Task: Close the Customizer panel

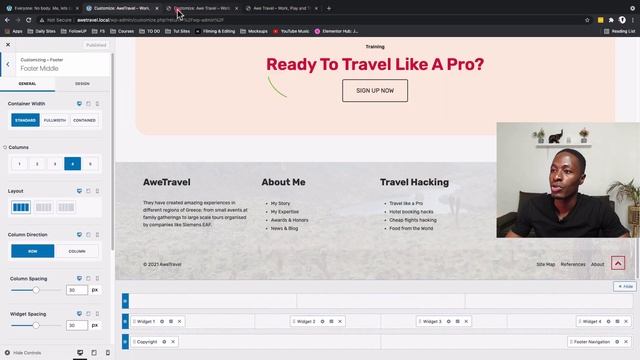Action: 8,44
